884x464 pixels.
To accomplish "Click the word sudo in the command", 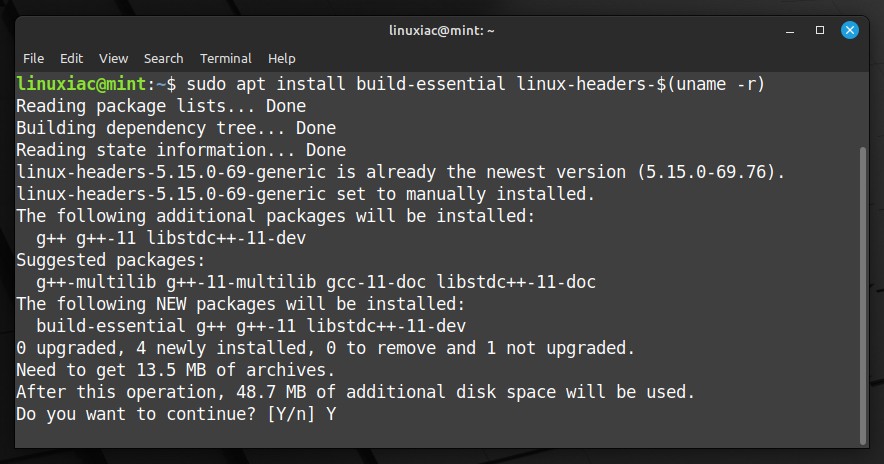I will tap(206, 84).
